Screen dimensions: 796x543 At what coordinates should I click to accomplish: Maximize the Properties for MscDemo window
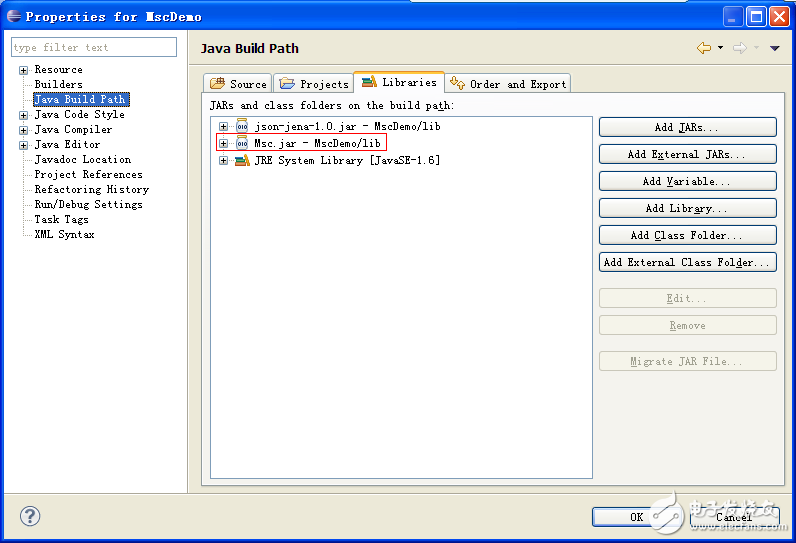(756, 17)
